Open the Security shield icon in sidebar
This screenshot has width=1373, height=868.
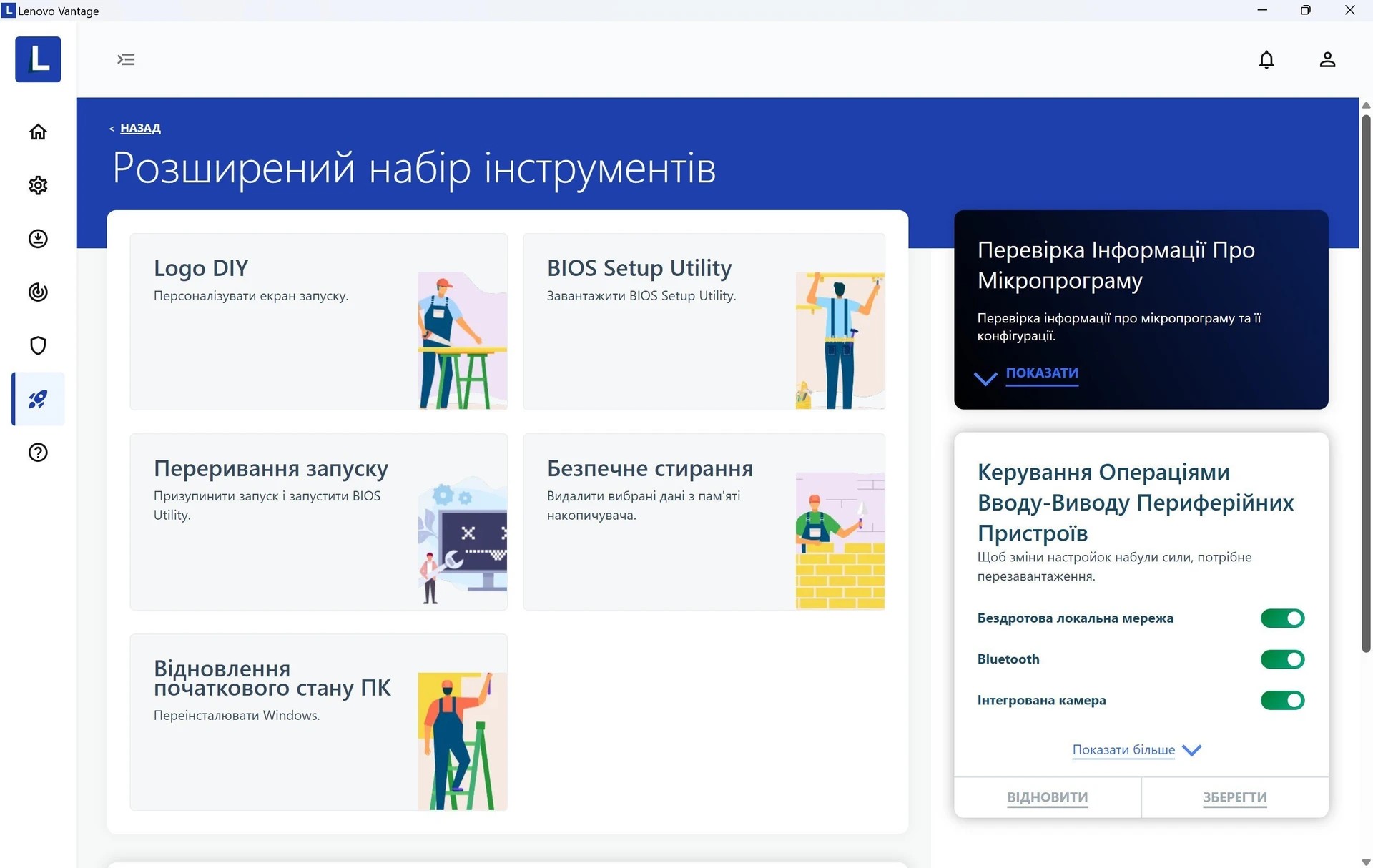[38, 345]
